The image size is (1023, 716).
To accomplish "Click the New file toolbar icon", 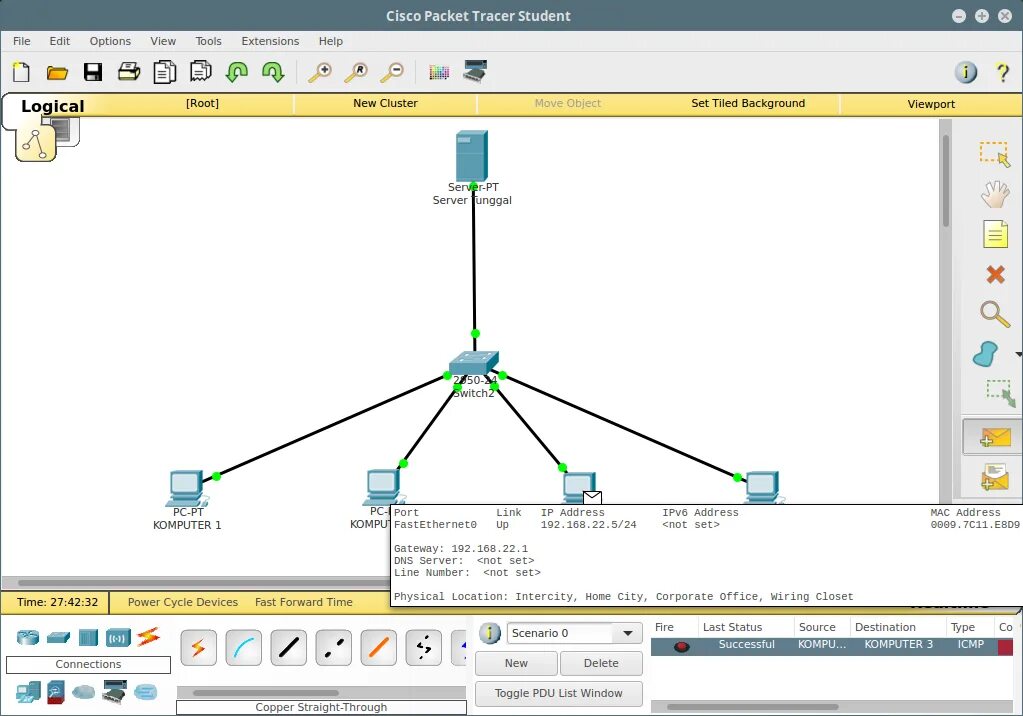I will 21,72.
